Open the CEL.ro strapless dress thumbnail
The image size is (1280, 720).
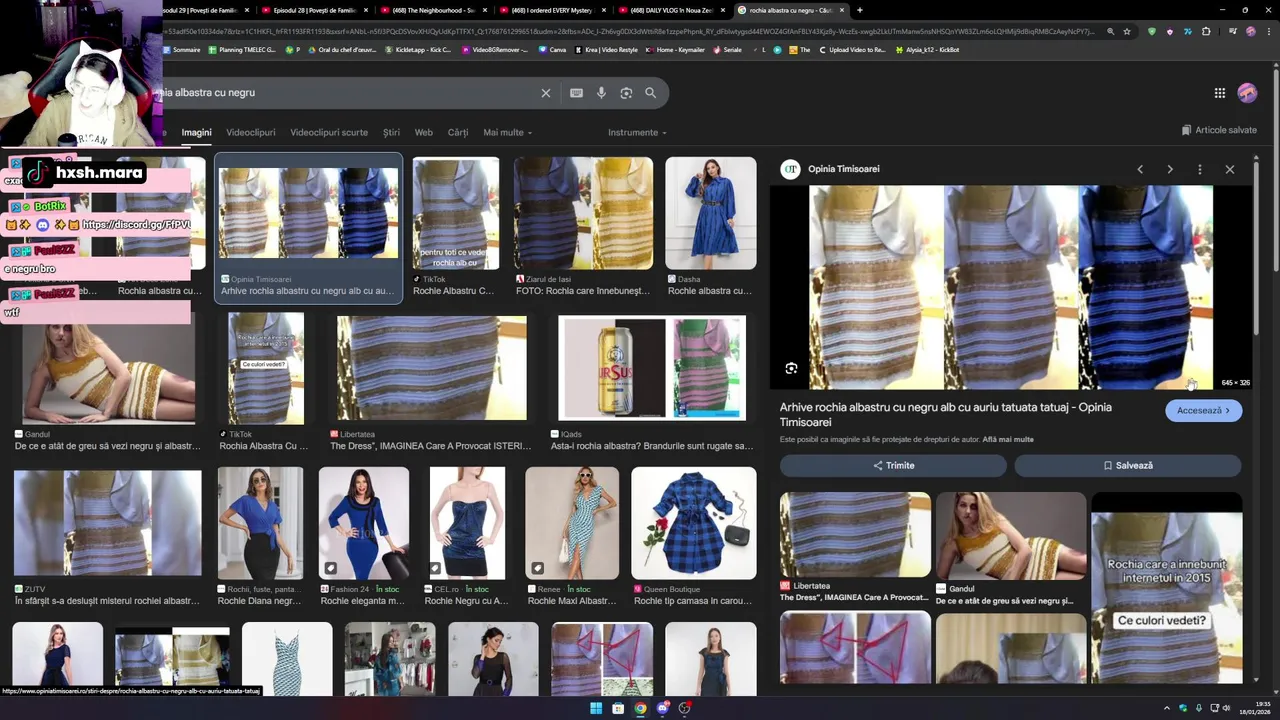tap(467, 523)
